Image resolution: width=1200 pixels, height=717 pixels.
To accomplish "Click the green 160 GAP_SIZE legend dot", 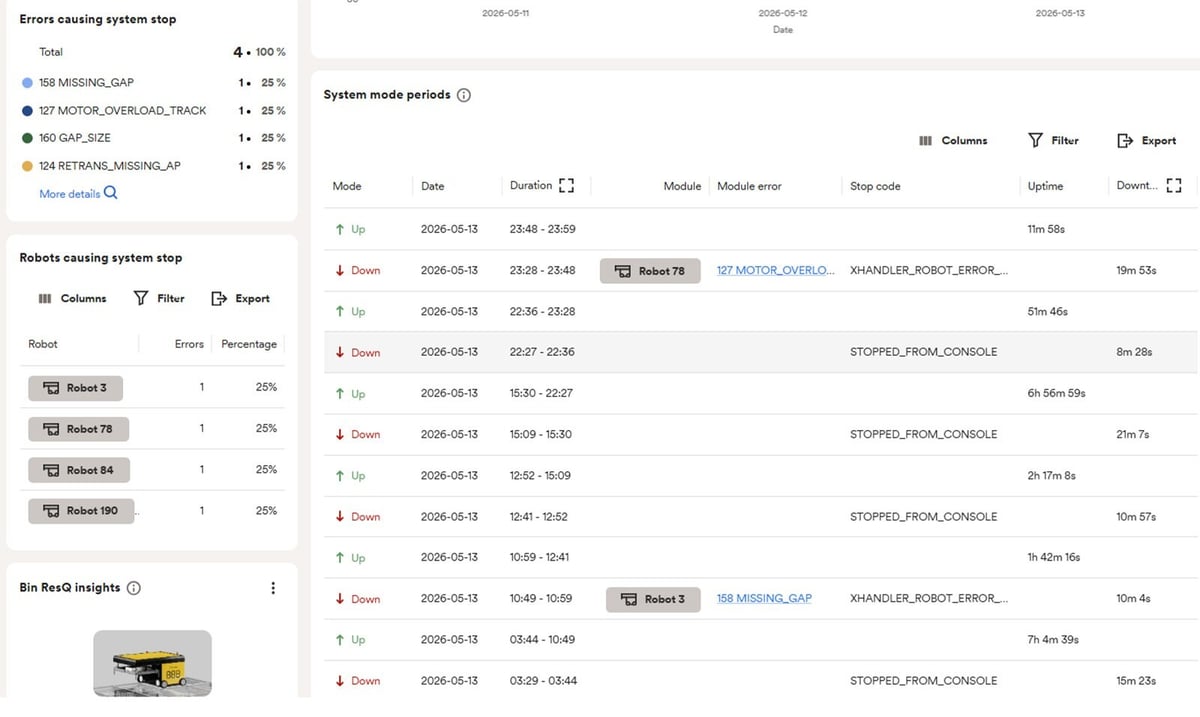I will pos(27,138).
